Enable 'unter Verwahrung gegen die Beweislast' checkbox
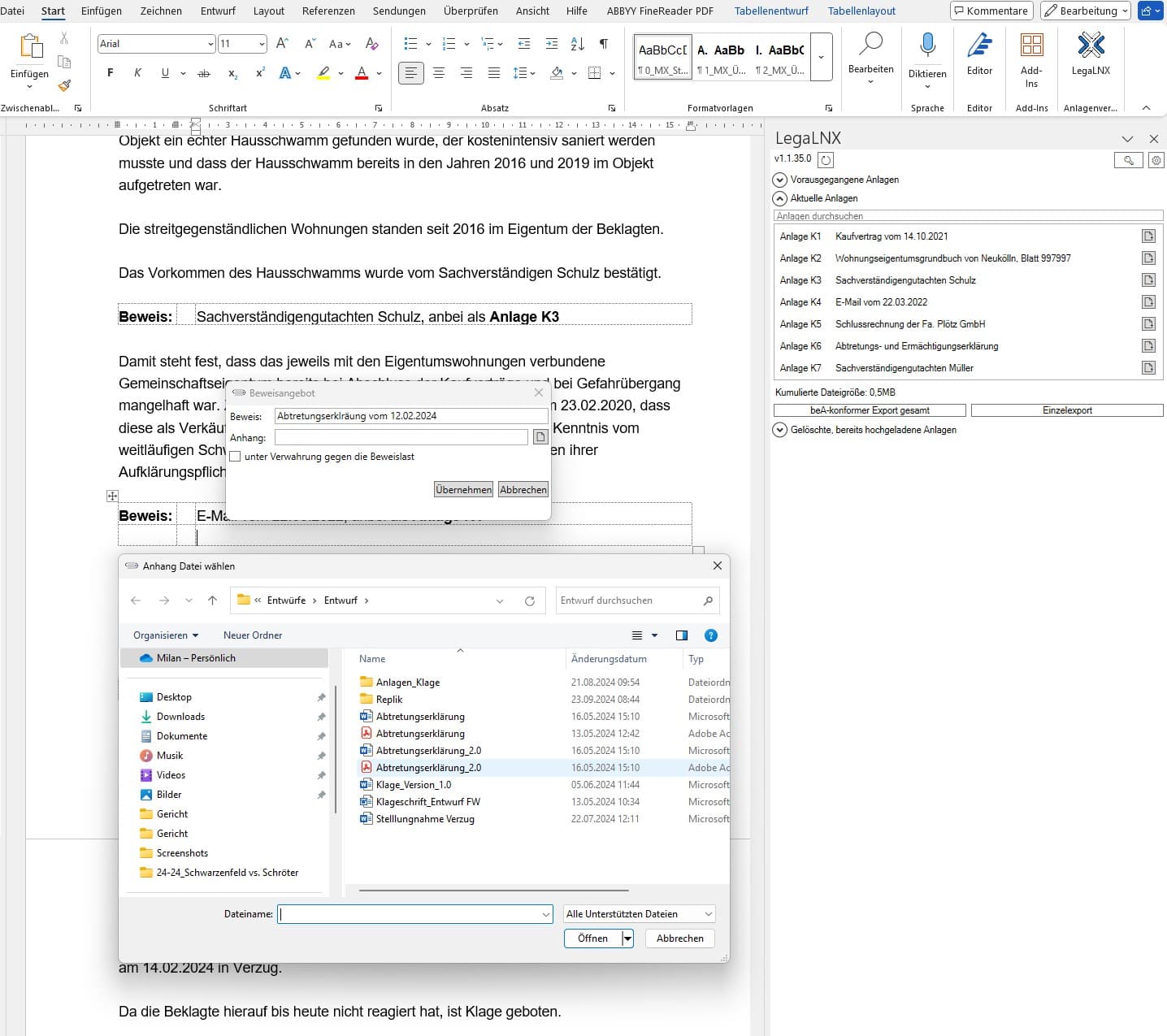This screenshot has width=1167, height=1036. (236, 457)
